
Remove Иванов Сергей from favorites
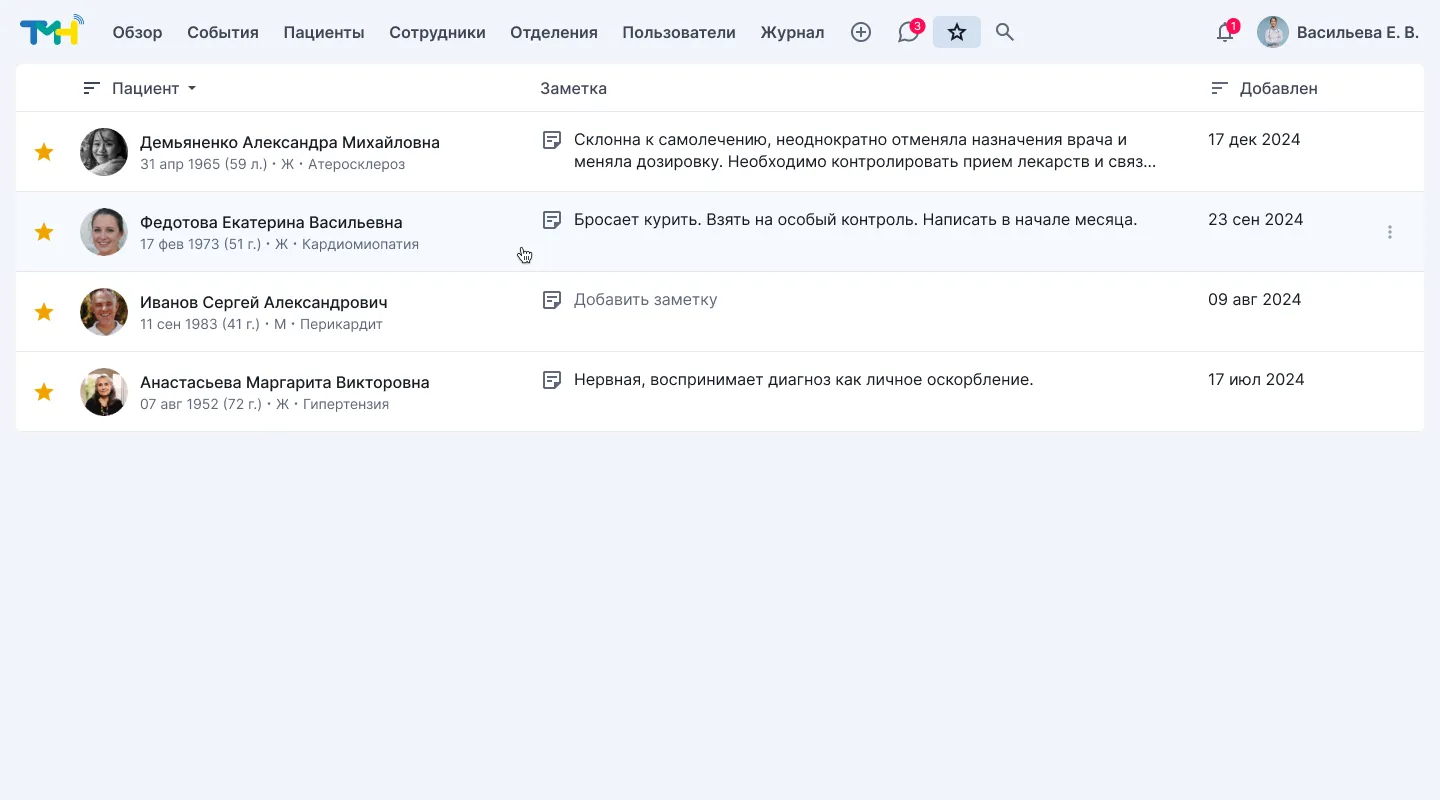tap(44, 312)
